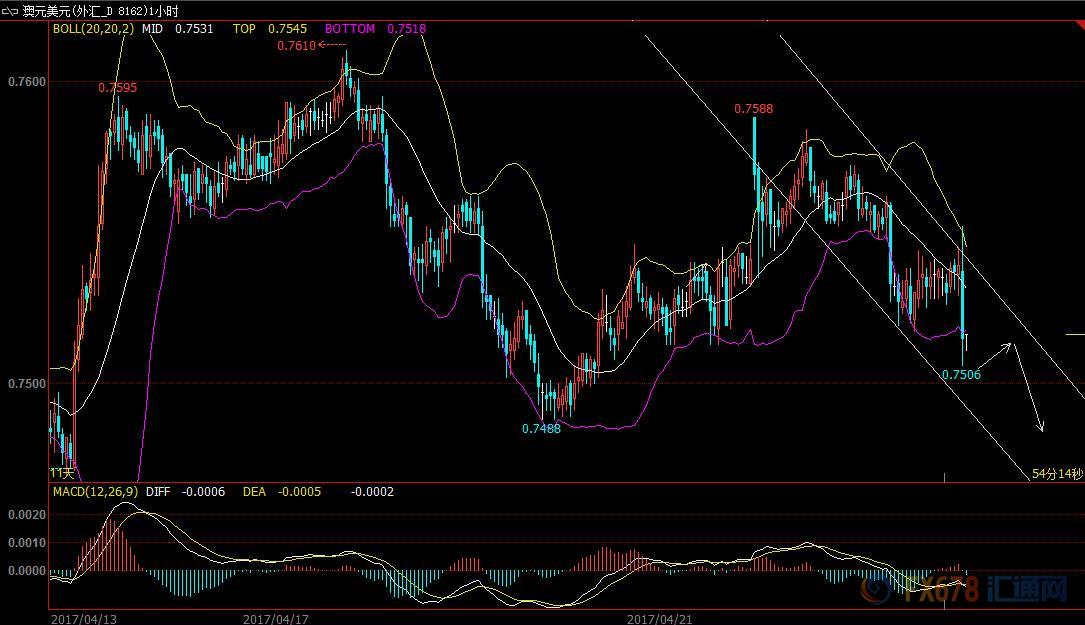Click the dashed arrow beside 0.7610
Image resolution: width=1085 pixels, height=625 pixels.
pos(333,45)
